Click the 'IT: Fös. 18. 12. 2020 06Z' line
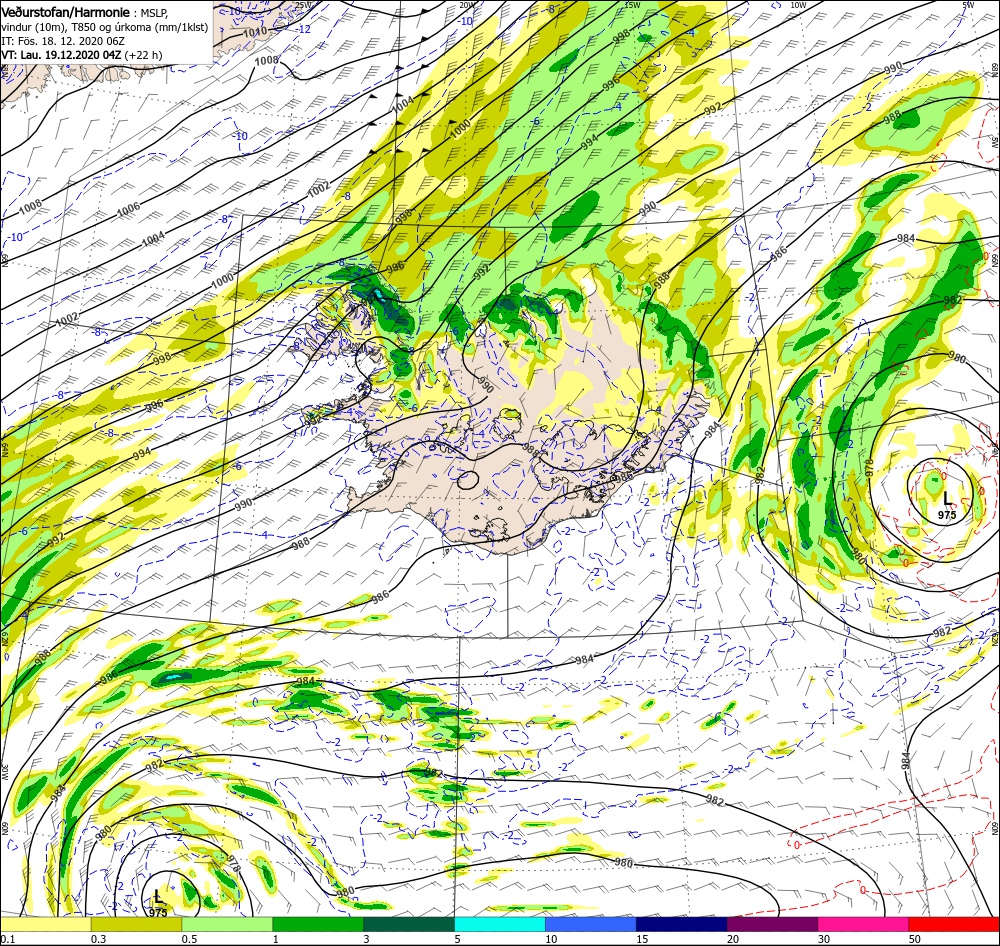 tap(62, 41)
